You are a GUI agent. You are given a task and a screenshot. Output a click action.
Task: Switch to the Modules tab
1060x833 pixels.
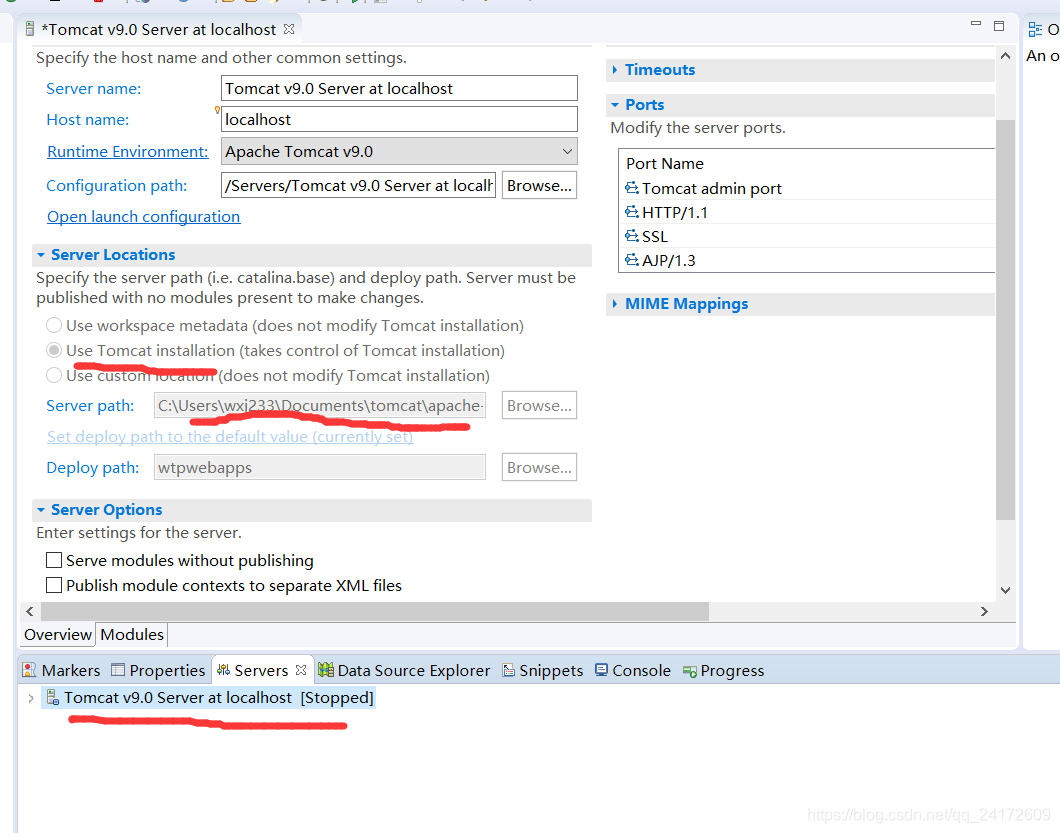pyautogui.click(x=132, y=634)
